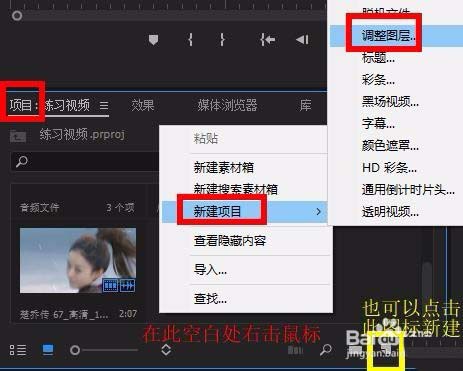Select 彩条... in the submenu
The width and height of the screenshot is (463, 371).
pos(378,80)
